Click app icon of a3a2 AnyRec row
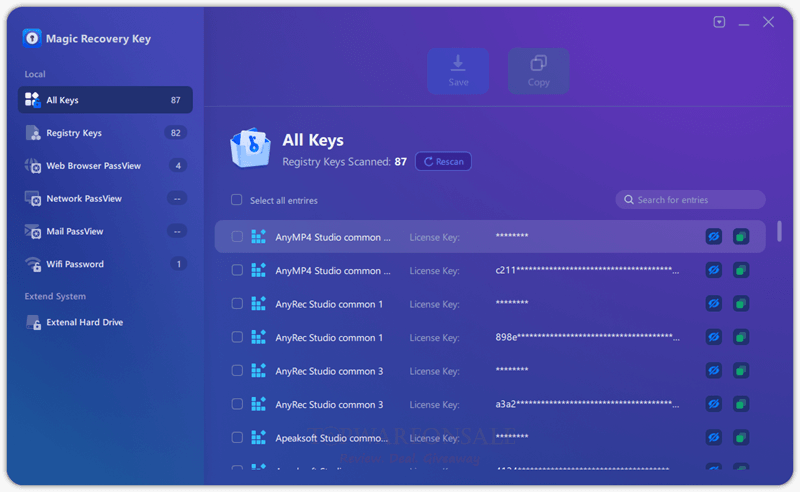This screenshot has height=492, width=800. click(x=258, y=404)
